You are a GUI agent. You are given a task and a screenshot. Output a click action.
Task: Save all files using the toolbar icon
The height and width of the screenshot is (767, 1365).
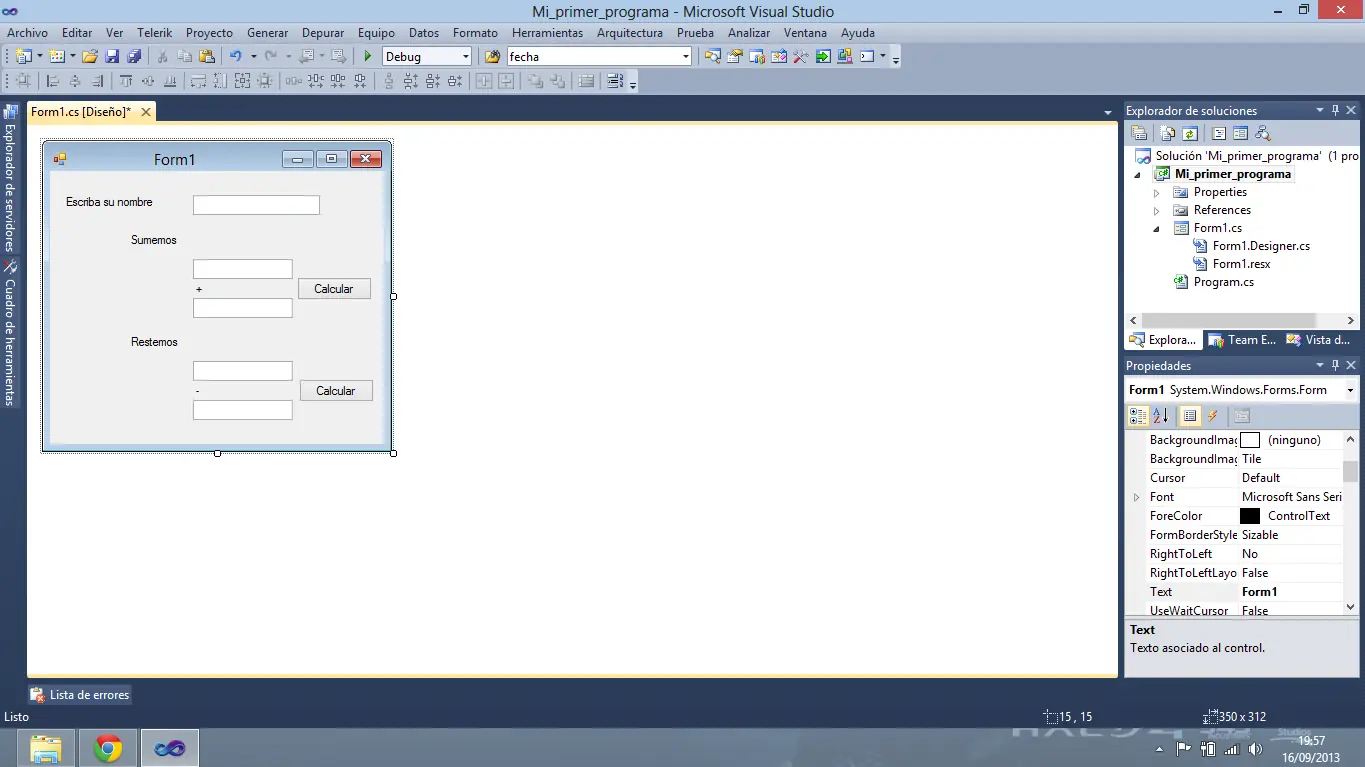coord(133,57)
